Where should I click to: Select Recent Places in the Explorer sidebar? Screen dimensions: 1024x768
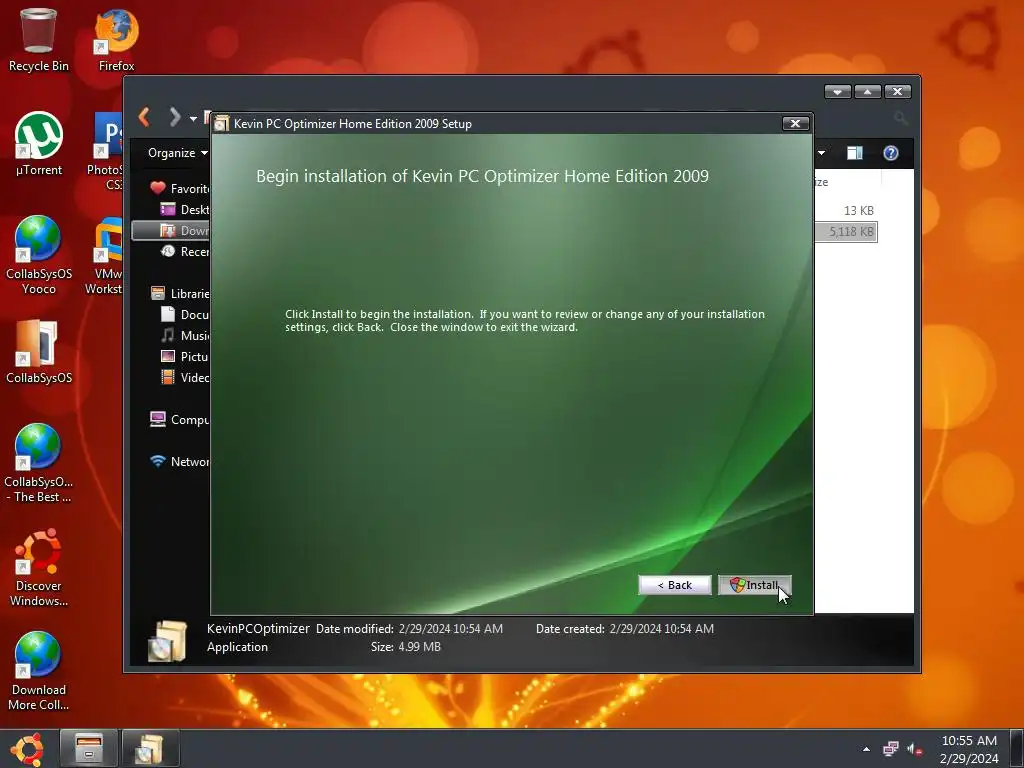[185, 251]
